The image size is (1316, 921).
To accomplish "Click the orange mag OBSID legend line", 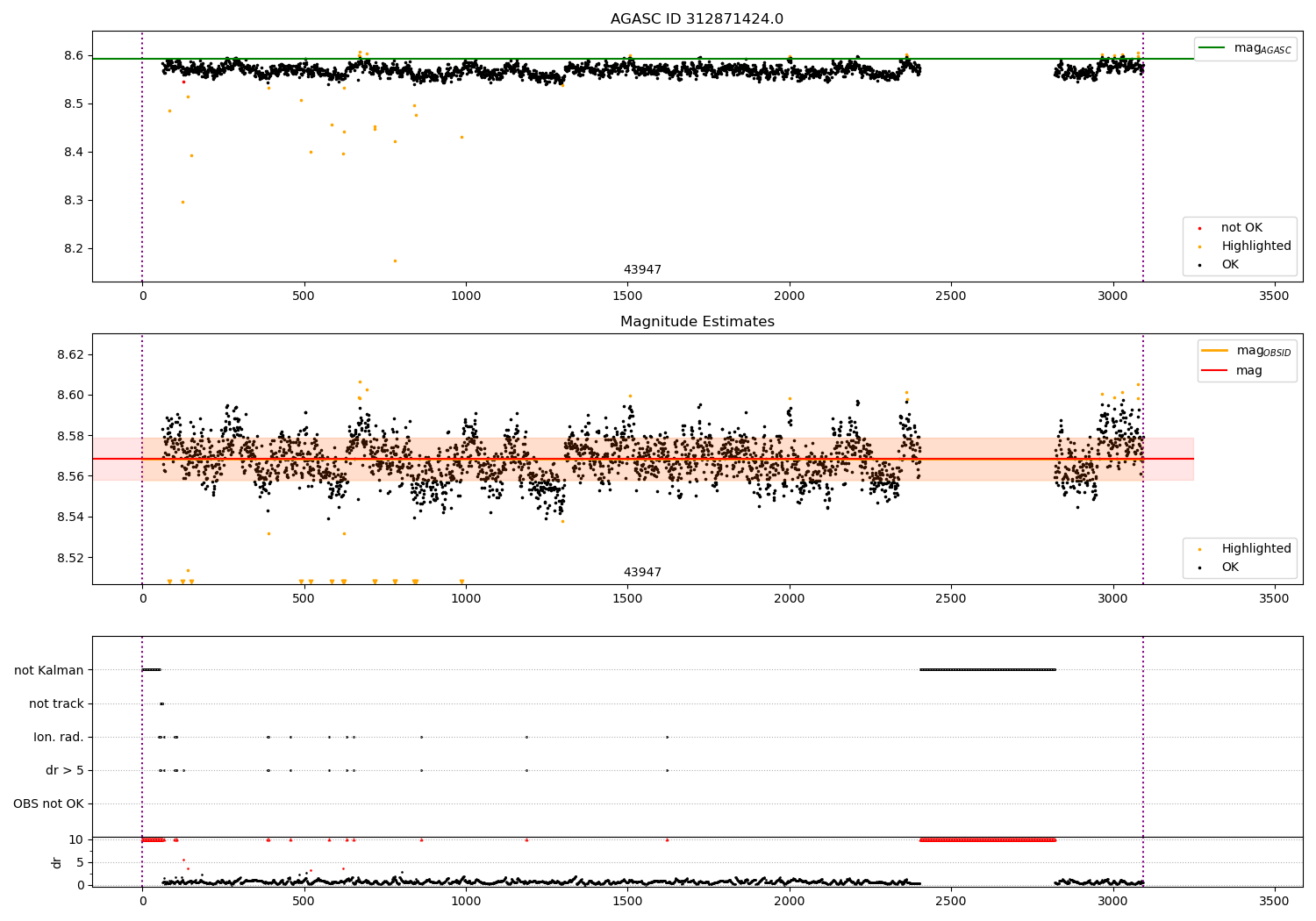I will click(1214, 351).
